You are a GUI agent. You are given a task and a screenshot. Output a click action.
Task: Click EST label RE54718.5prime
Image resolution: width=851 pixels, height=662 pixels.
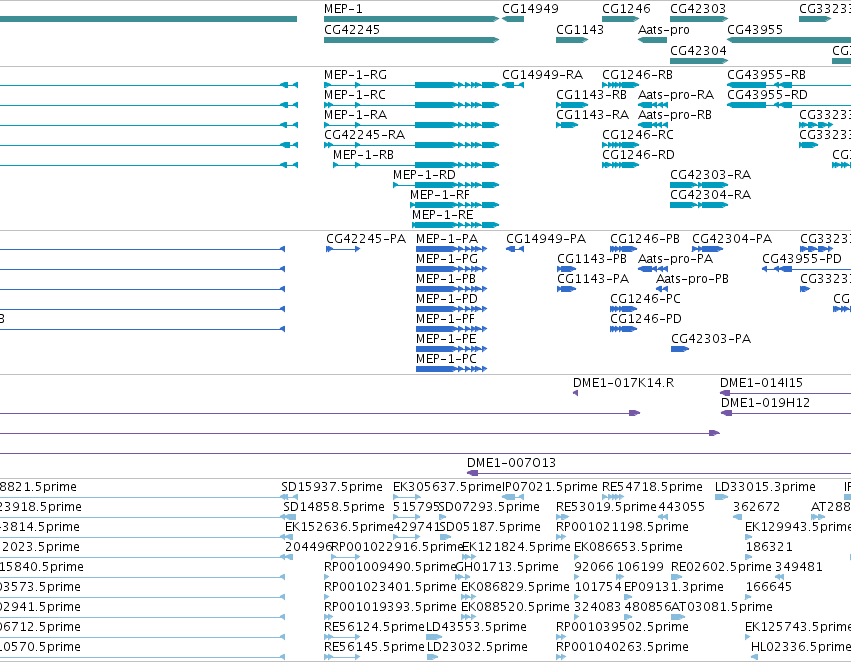(x=652, y=487)
